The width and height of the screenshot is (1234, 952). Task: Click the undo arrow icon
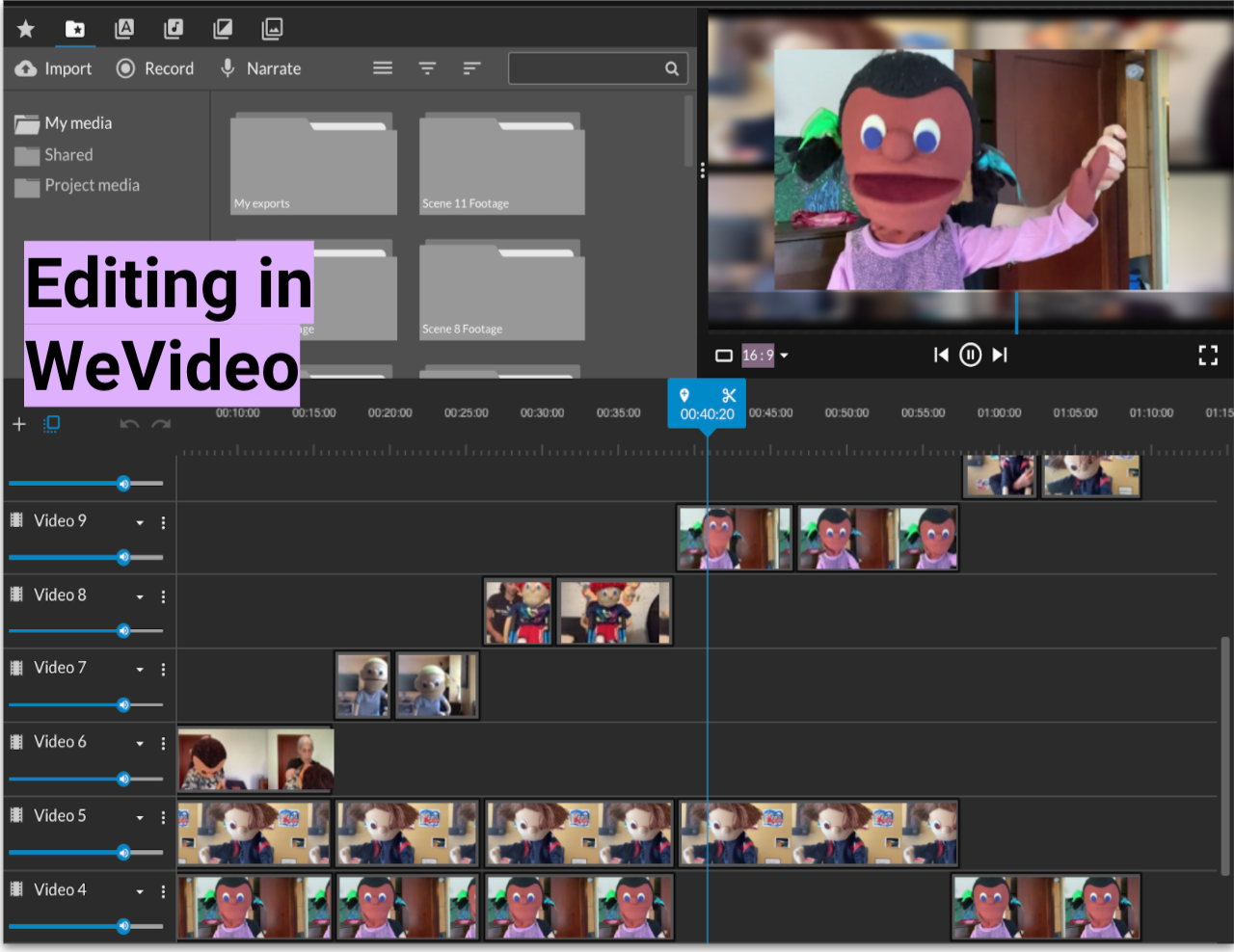(x=128, y=424)
